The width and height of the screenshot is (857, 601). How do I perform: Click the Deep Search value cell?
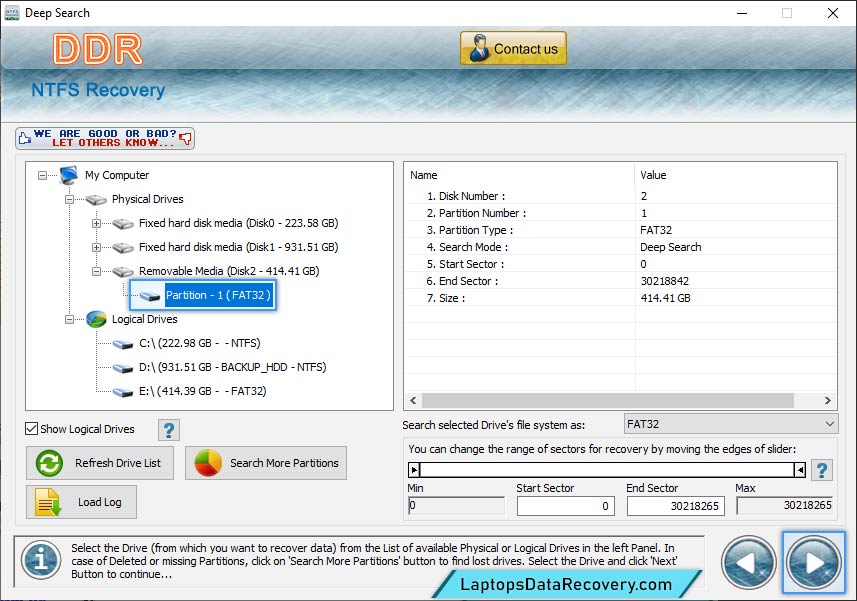[x=671, y=247]
